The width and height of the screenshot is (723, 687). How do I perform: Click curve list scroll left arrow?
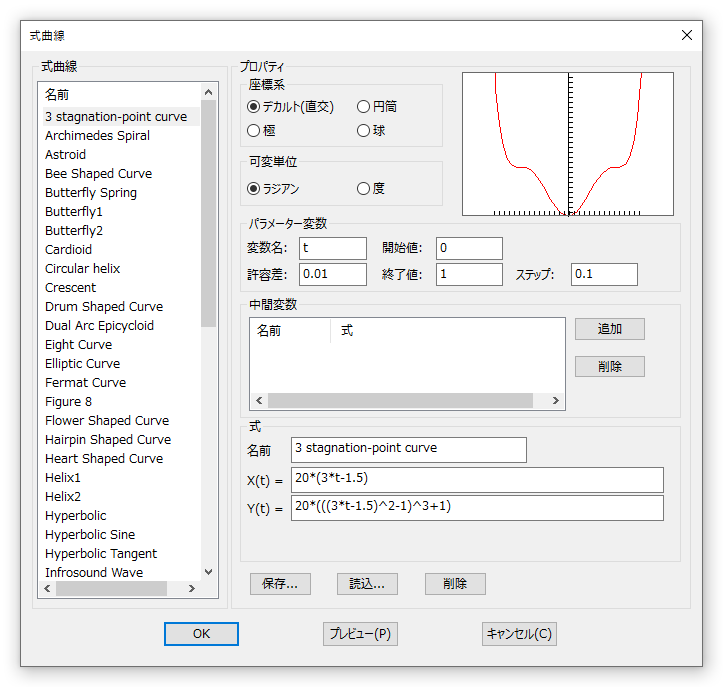47,588
